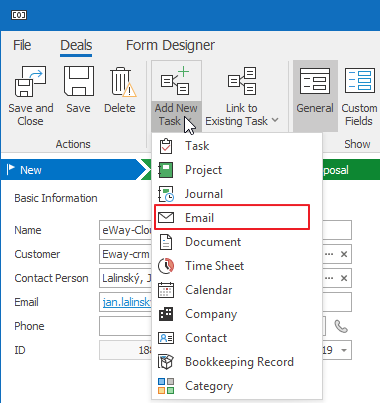Click the Save floppy disk icon
380x403 pixels.
click(x=79, y=81)
